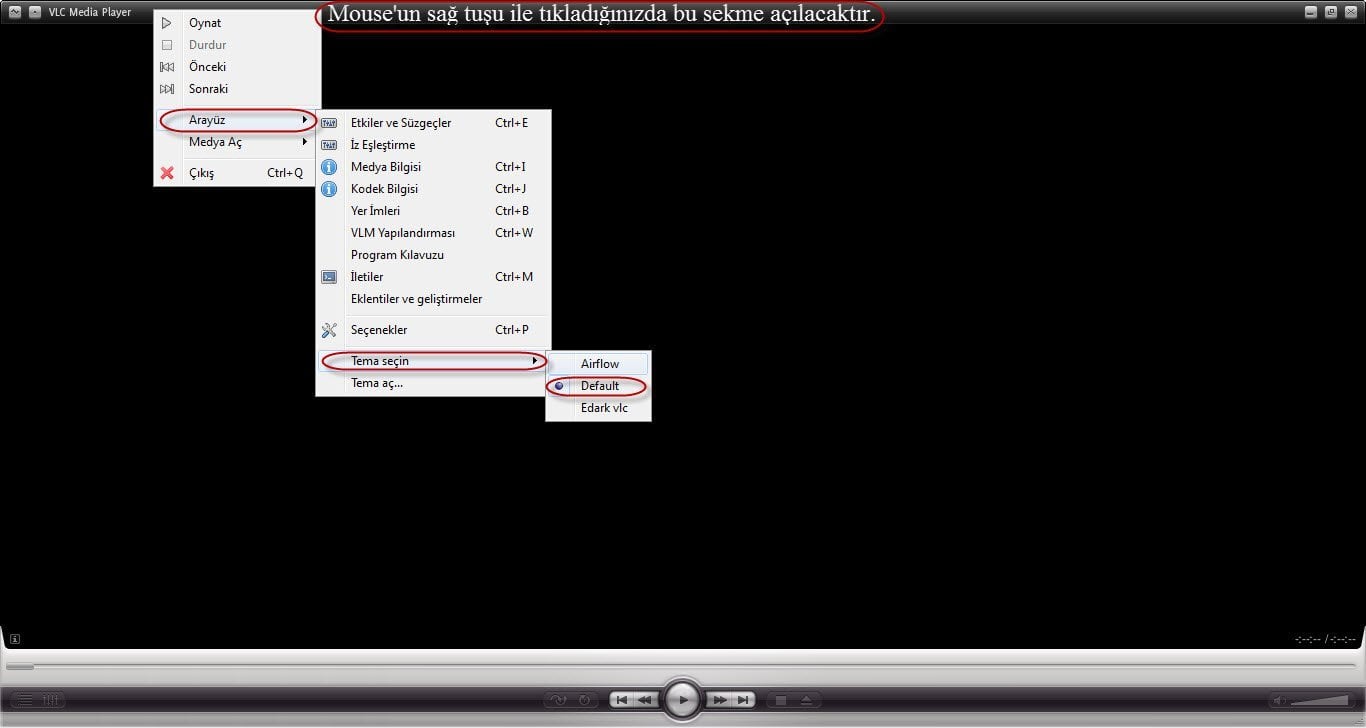Expand the Arayüz submenu
This screenshot has width=1366, height=728.
[238, 120]
